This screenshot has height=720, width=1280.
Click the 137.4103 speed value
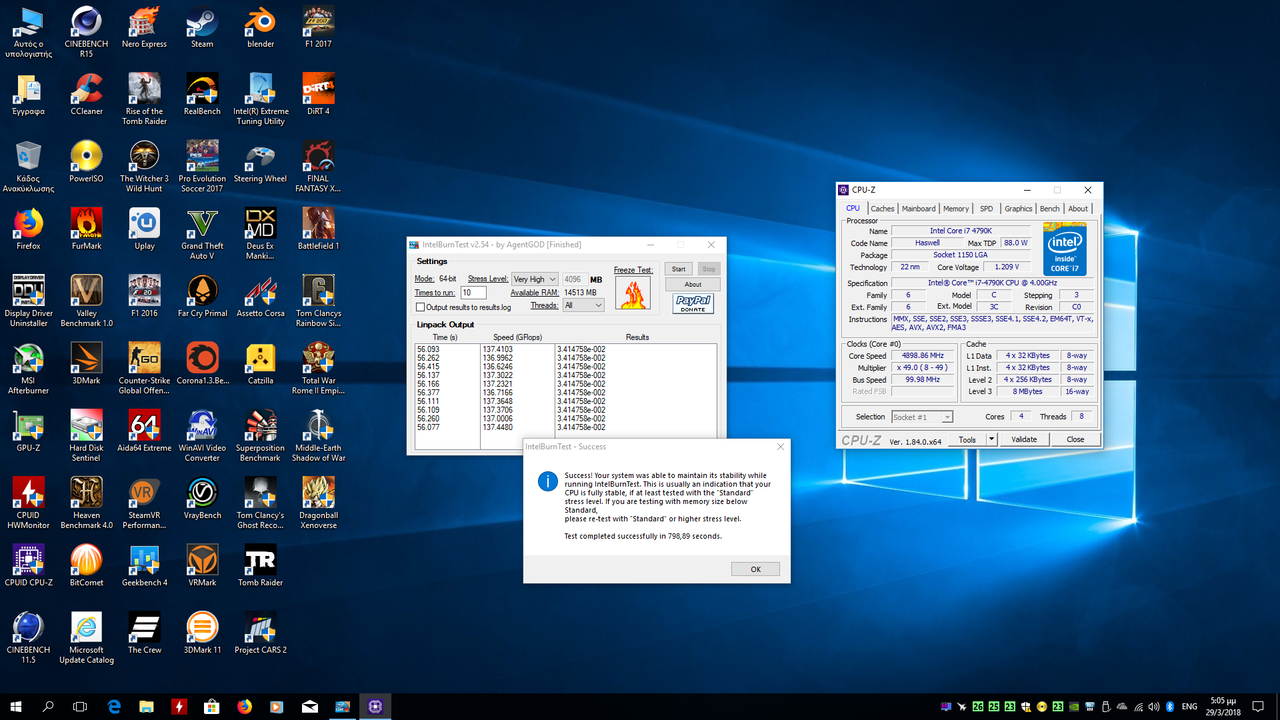click(498, 349)
